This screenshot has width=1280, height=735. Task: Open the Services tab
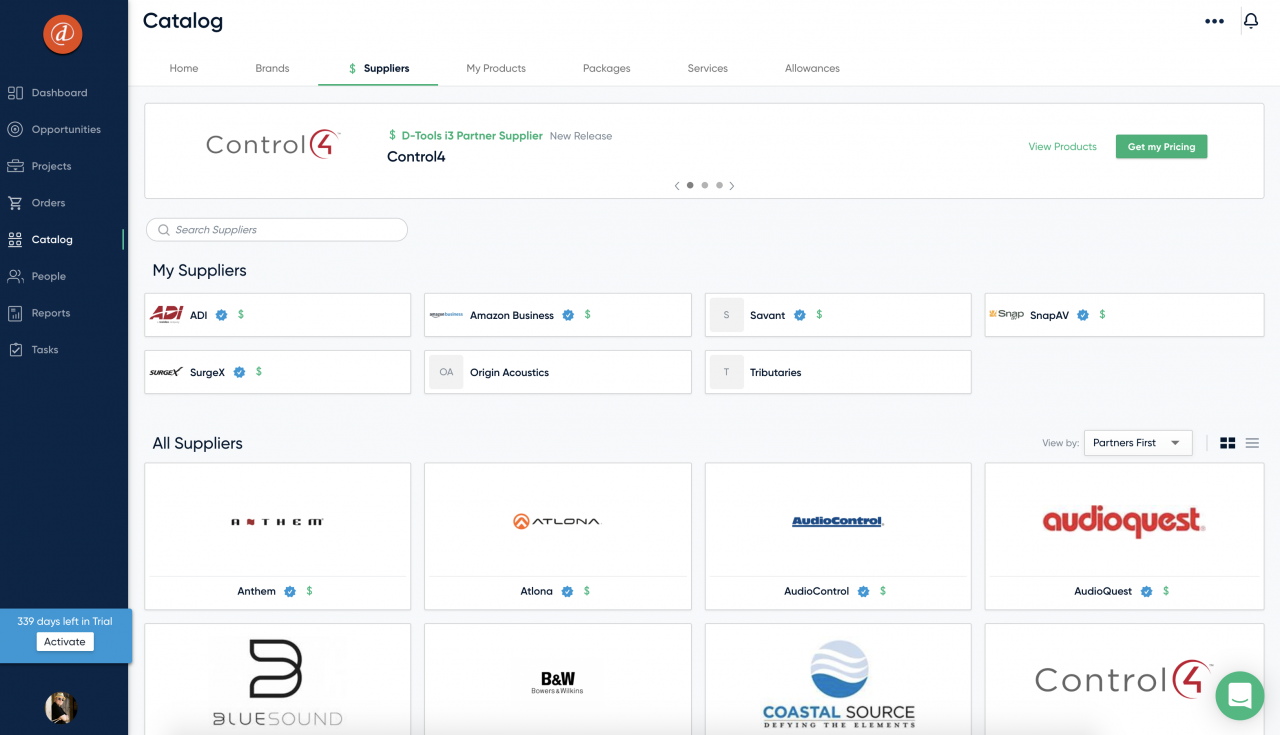tap(708, 68)
